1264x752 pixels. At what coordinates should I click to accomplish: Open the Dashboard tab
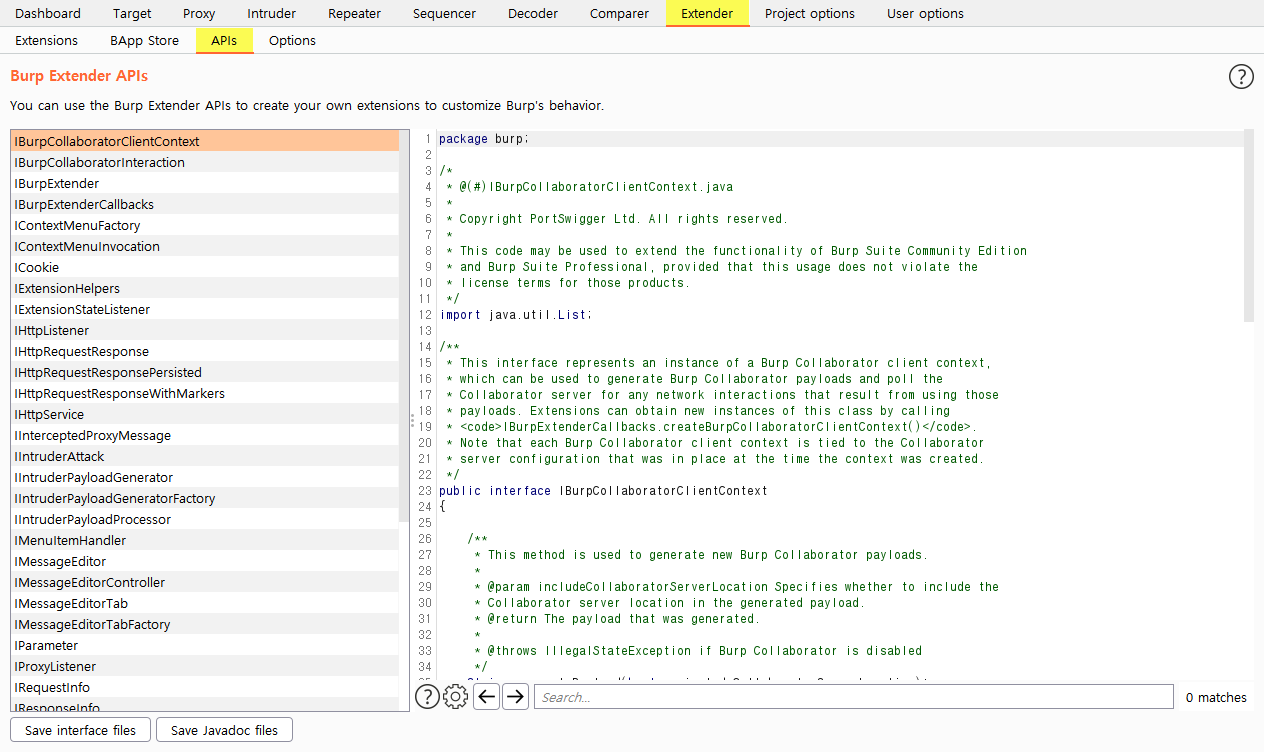click(x=48, y=13)
